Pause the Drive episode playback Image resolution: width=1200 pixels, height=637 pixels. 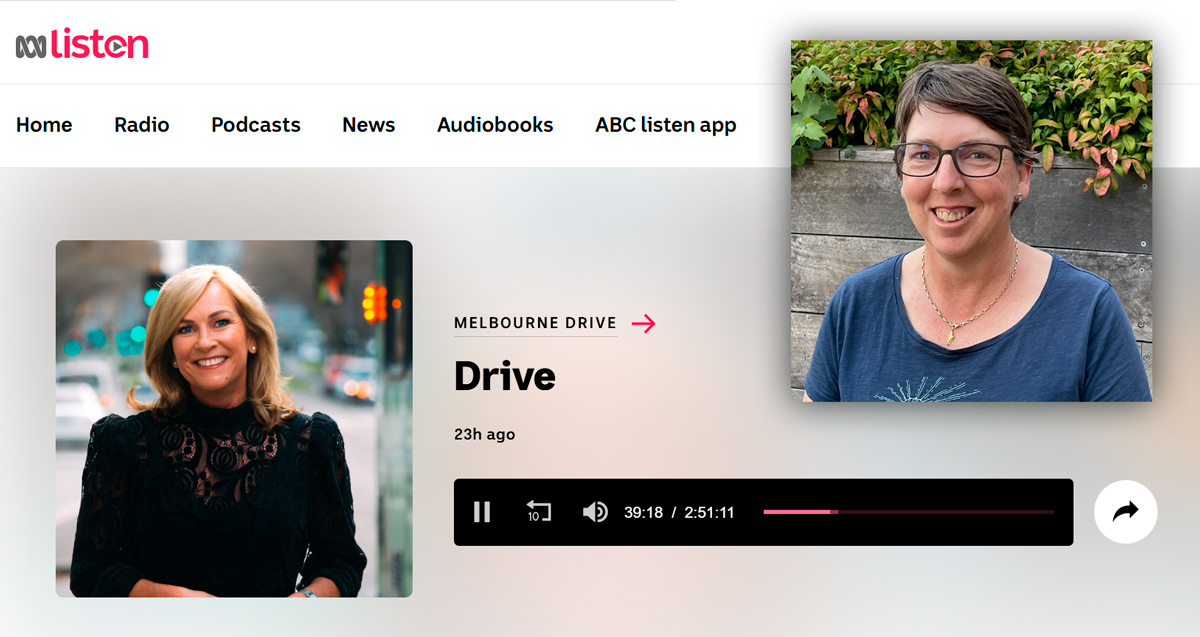pos(482,512)
